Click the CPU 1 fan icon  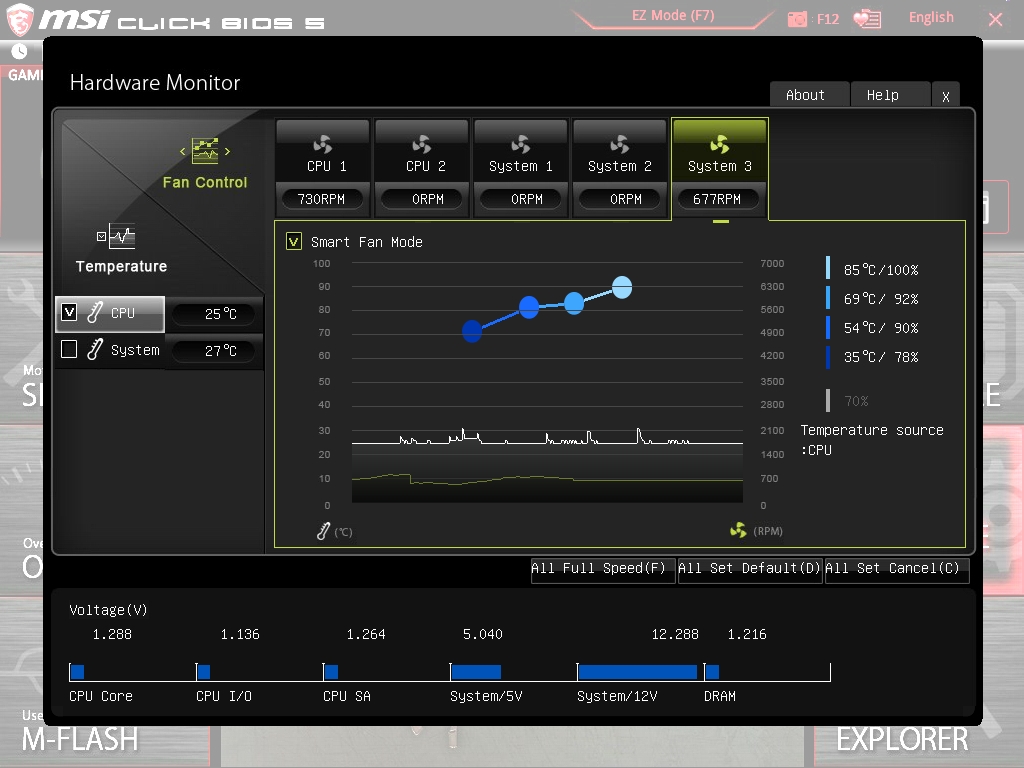point(322,144)
